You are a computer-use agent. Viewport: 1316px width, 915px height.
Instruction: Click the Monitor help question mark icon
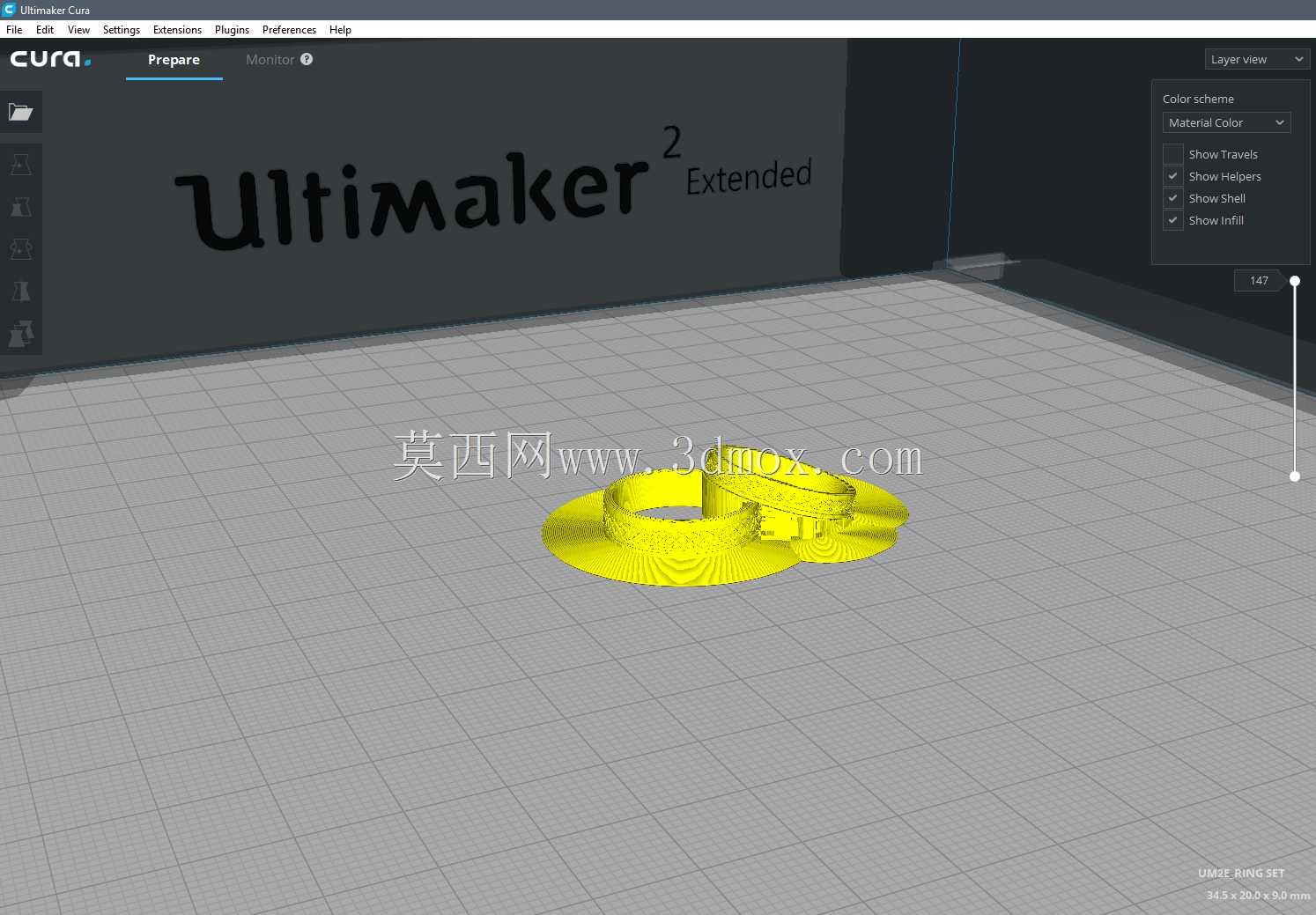pos(307,59)
